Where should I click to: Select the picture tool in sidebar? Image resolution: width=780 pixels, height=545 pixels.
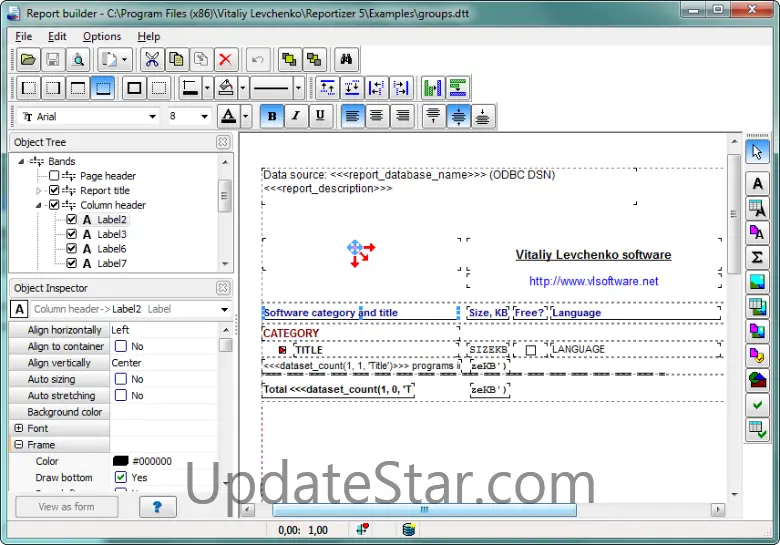pos(757,281)
